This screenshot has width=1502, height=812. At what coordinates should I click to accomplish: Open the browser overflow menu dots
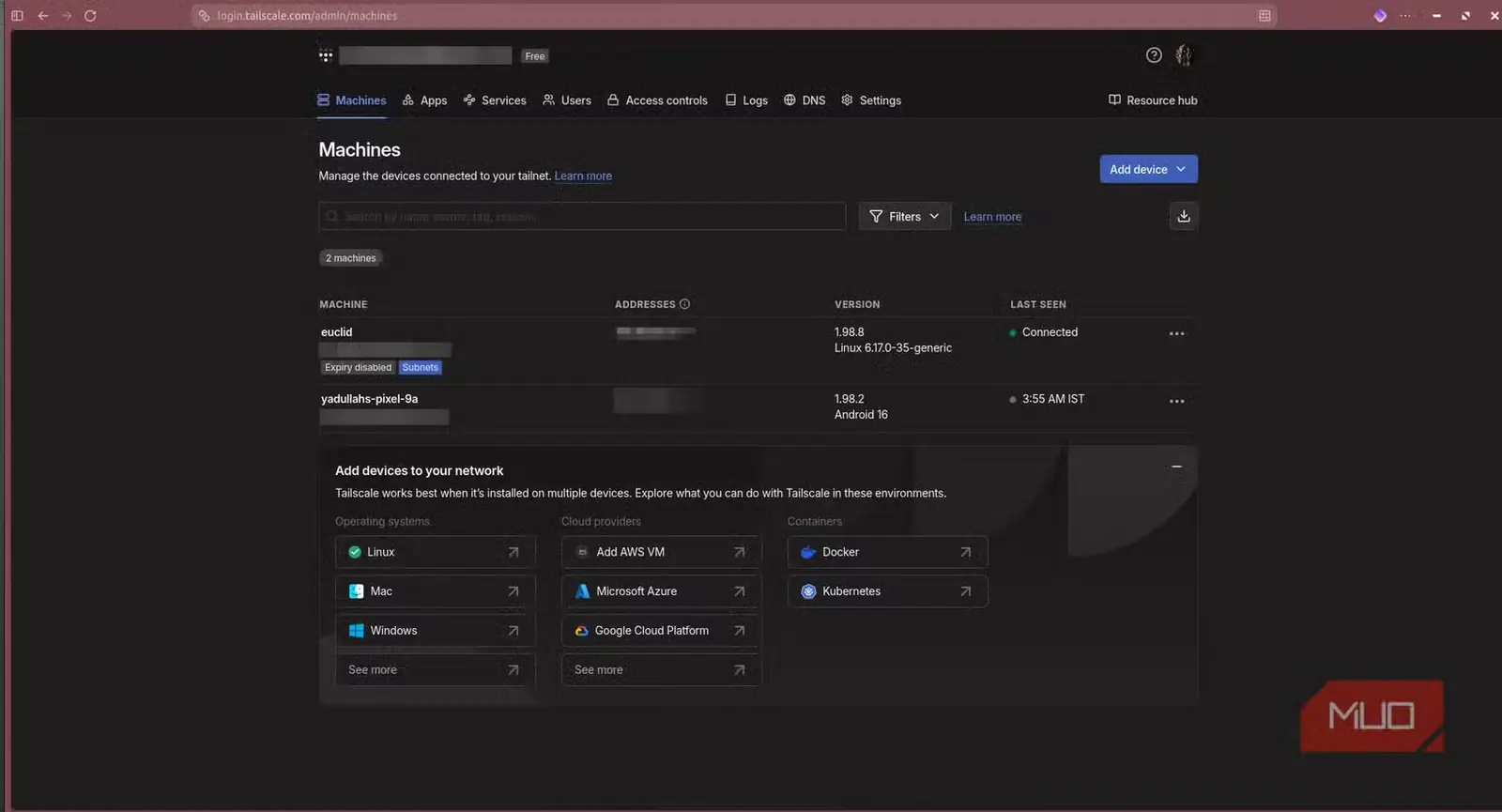[x=1405, y=16]
